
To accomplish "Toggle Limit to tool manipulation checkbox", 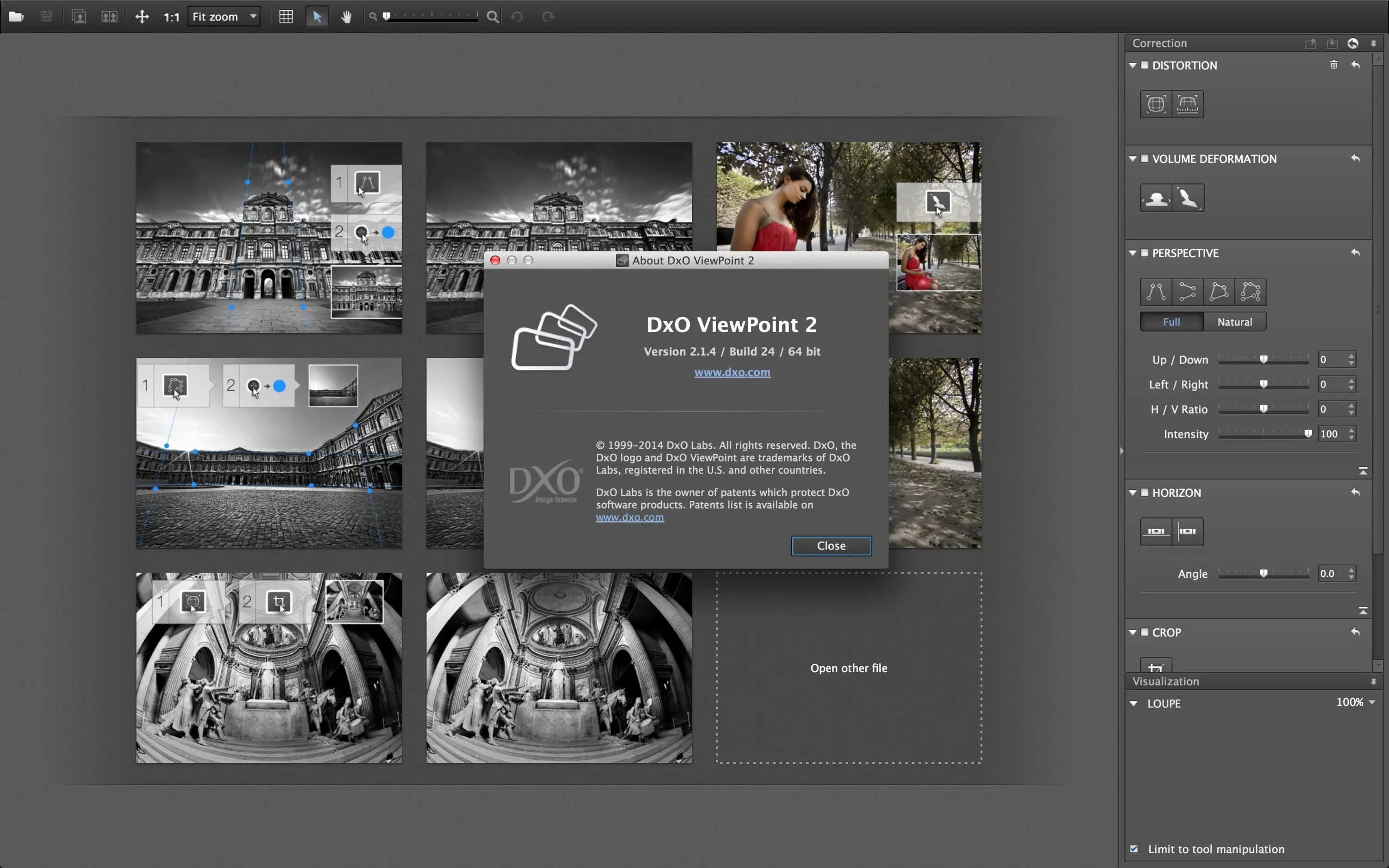I will click(x=1134, y=849).
